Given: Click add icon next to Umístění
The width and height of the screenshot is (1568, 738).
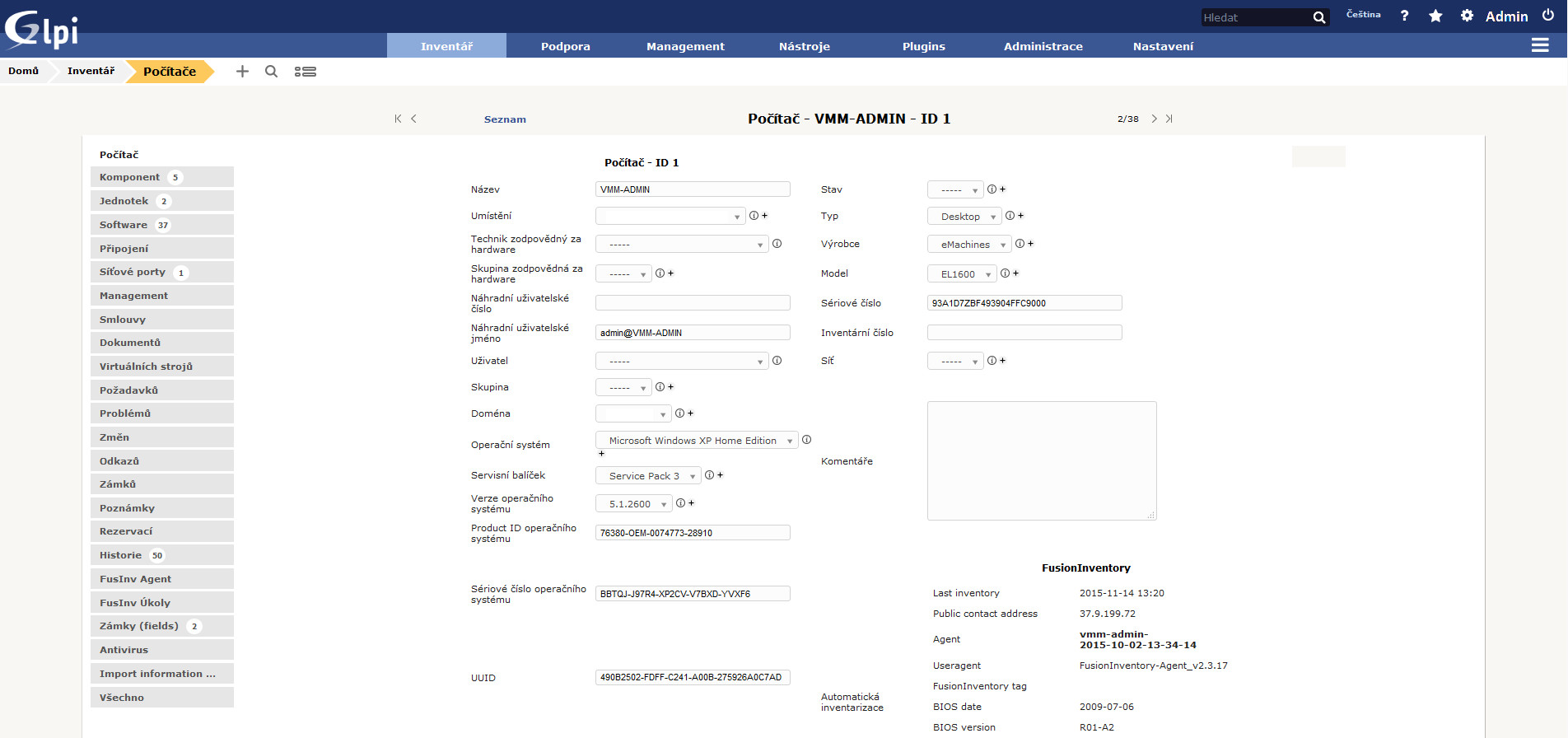Looking at the screenshot, I should coord(764,216).
